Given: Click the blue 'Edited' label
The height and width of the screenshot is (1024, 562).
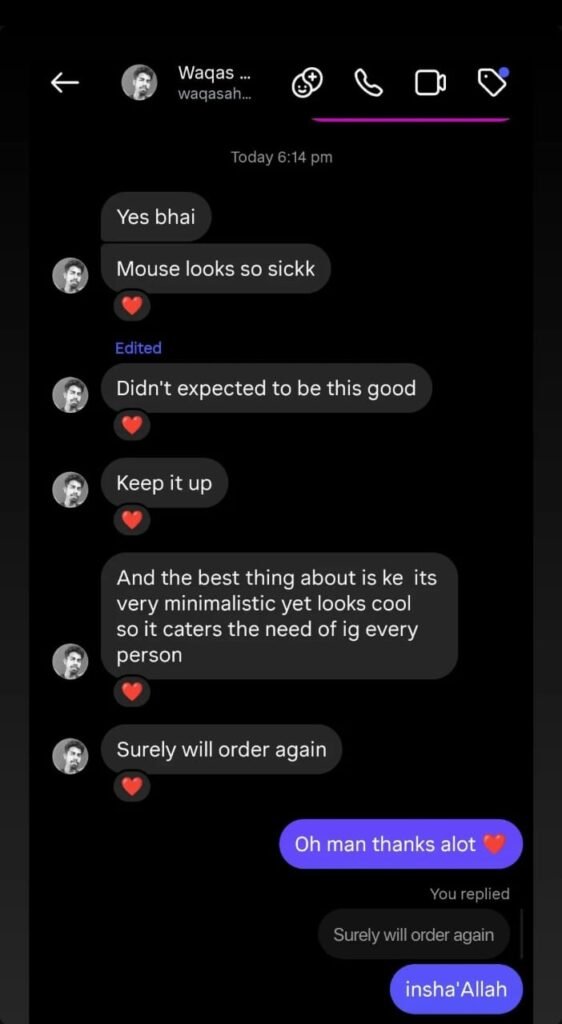Looking at the screenshot, I should point(138,348).
